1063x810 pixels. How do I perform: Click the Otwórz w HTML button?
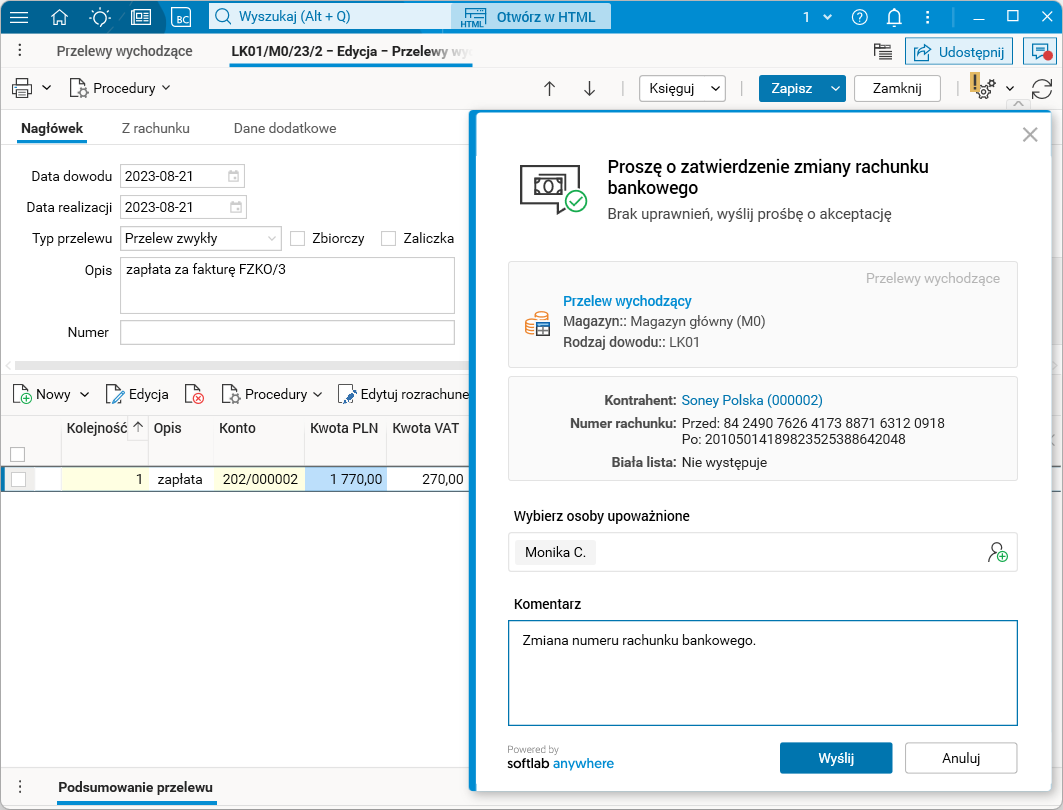[531, 17]
